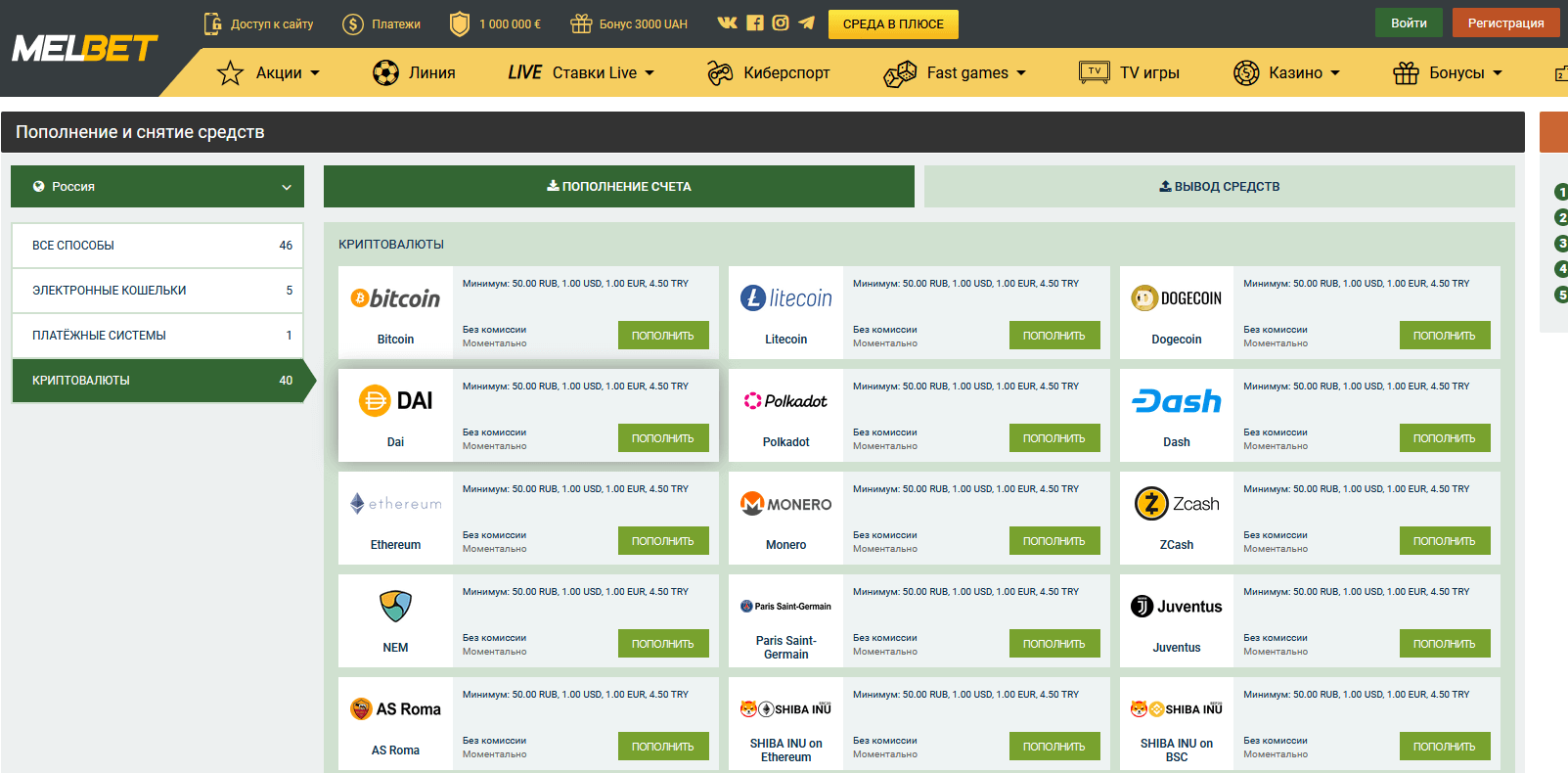The width and height of the screenshot is (1568, 773).
Task: Select ПЛАТЁЖНЫЕ СИСТЕМЫ category
Action: (x=157, y=336)
